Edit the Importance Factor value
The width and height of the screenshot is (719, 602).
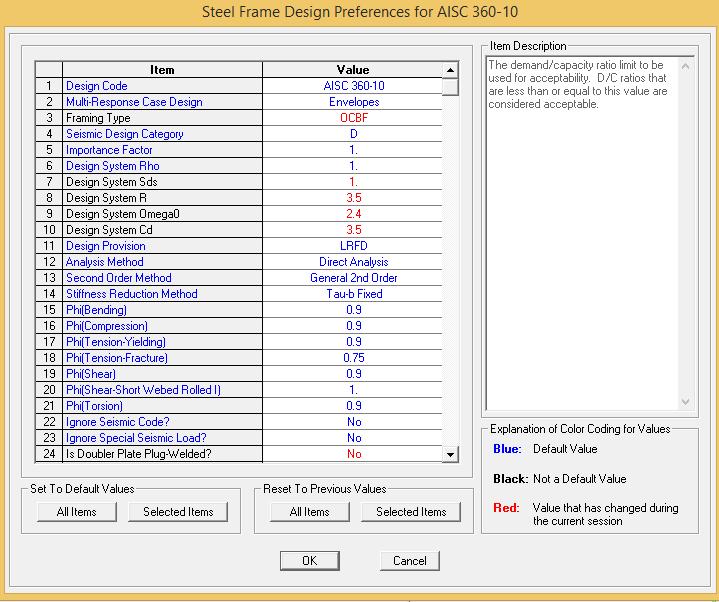tap(354, 150)
